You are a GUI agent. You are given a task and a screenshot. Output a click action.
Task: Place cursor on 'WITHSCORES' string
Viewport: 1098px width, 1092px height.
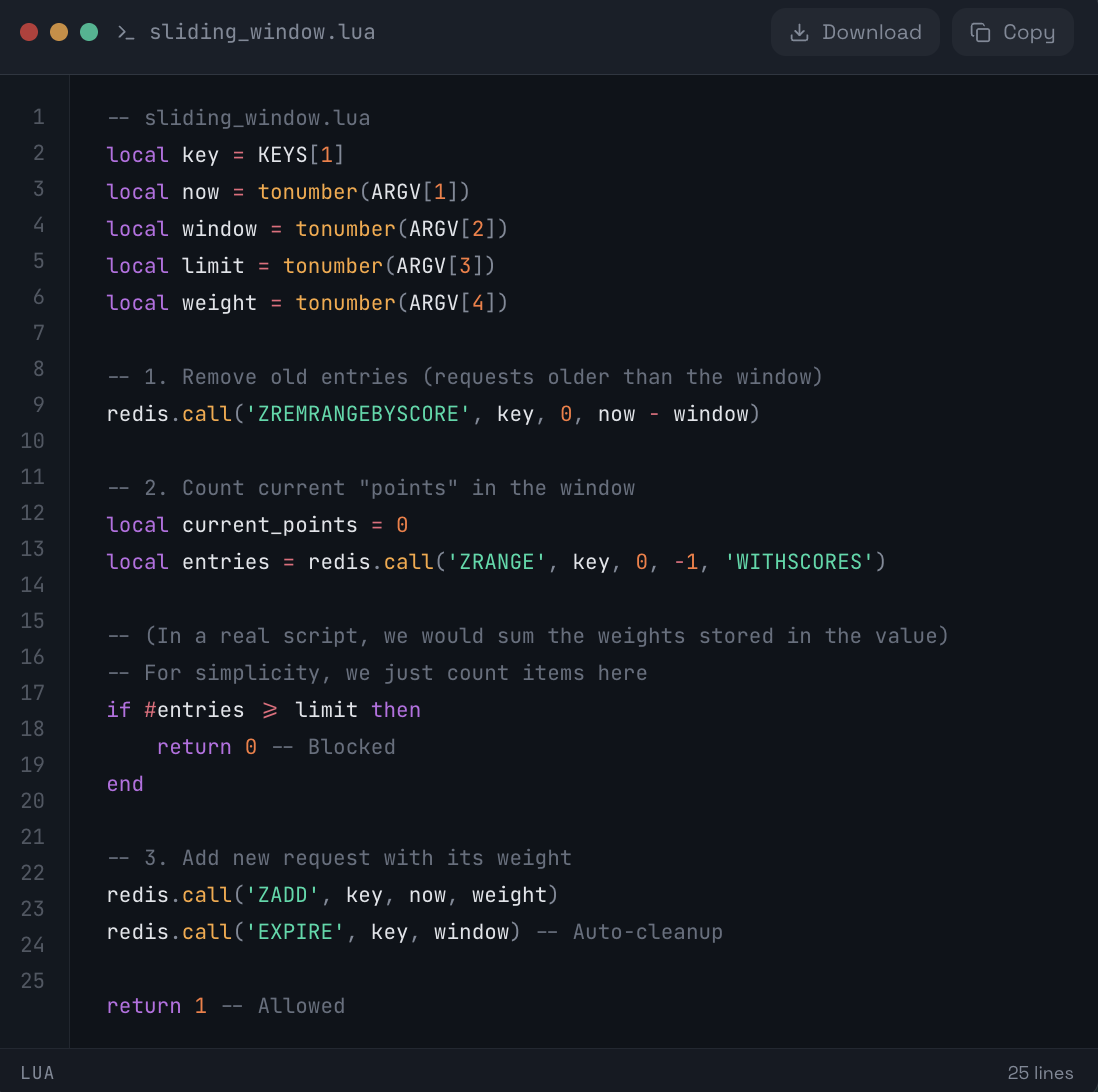coord(799,562)
